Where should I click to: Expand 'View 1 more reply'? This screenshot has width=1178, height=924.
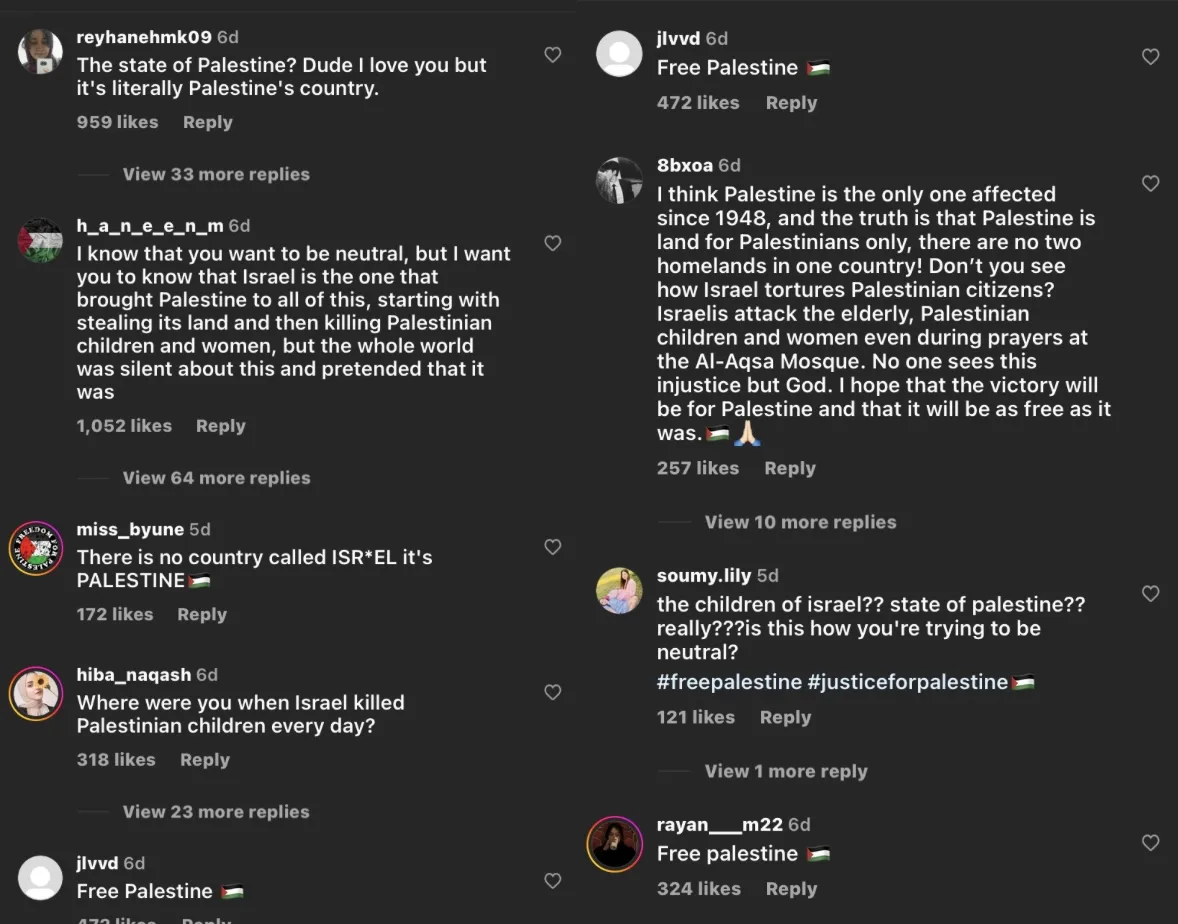[x=786, y=771]
